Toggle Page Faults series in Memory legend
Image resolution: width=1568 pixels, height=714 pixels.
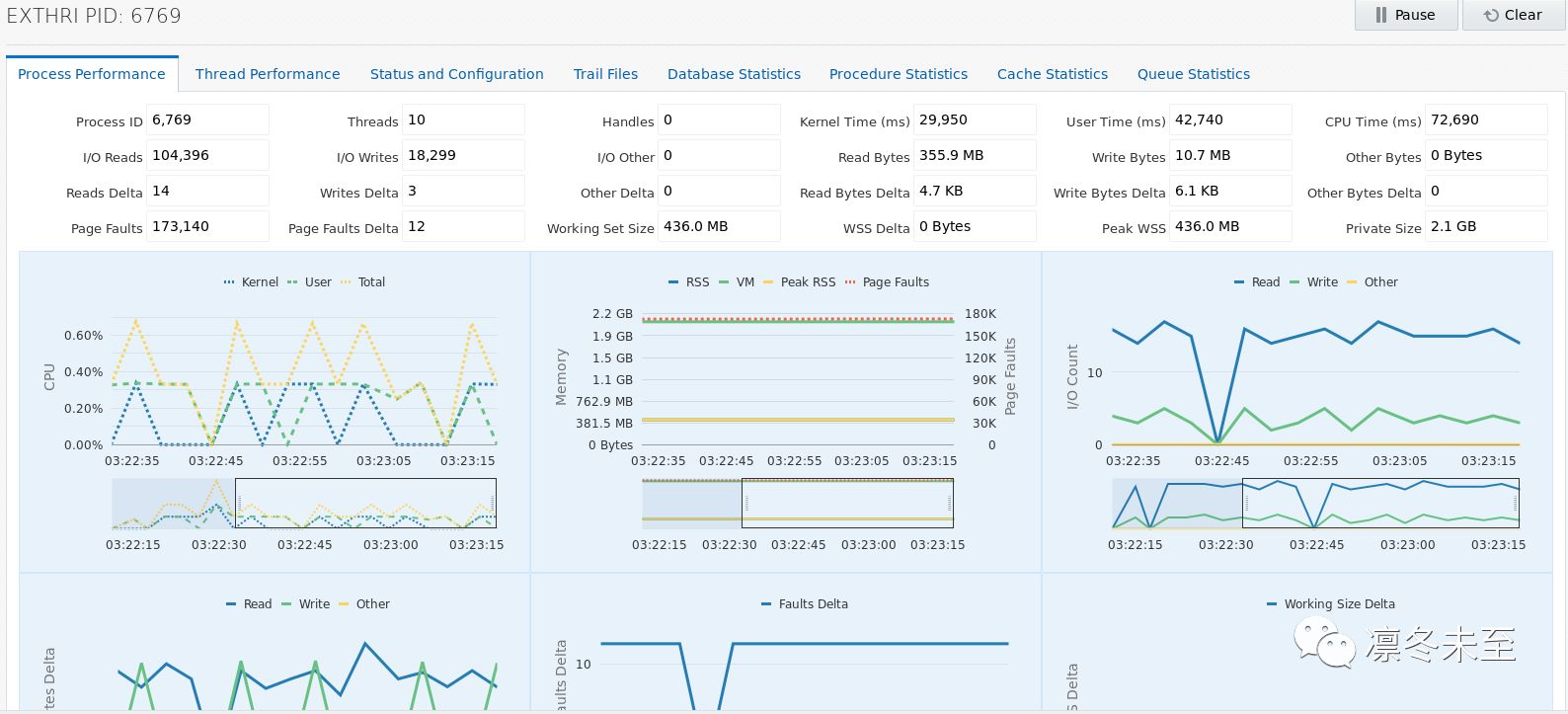[x=887, y=282]
